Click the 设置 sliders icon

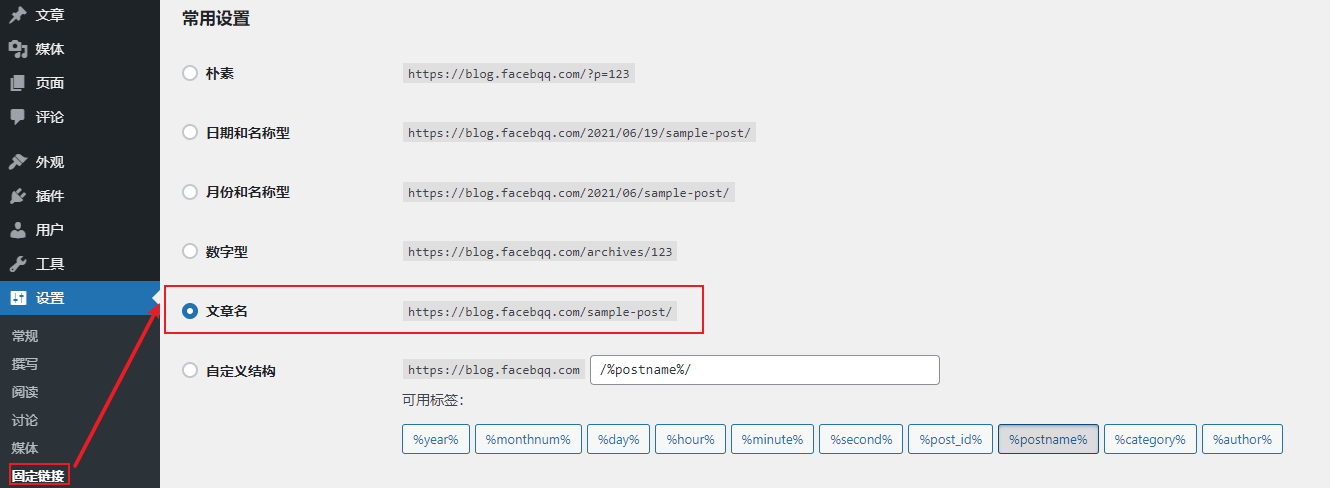(x=18, y=298)
